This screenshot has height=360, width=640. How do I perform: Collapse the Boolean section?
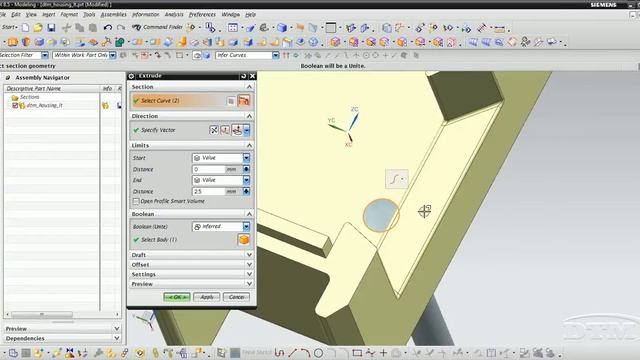click(249, 214)
